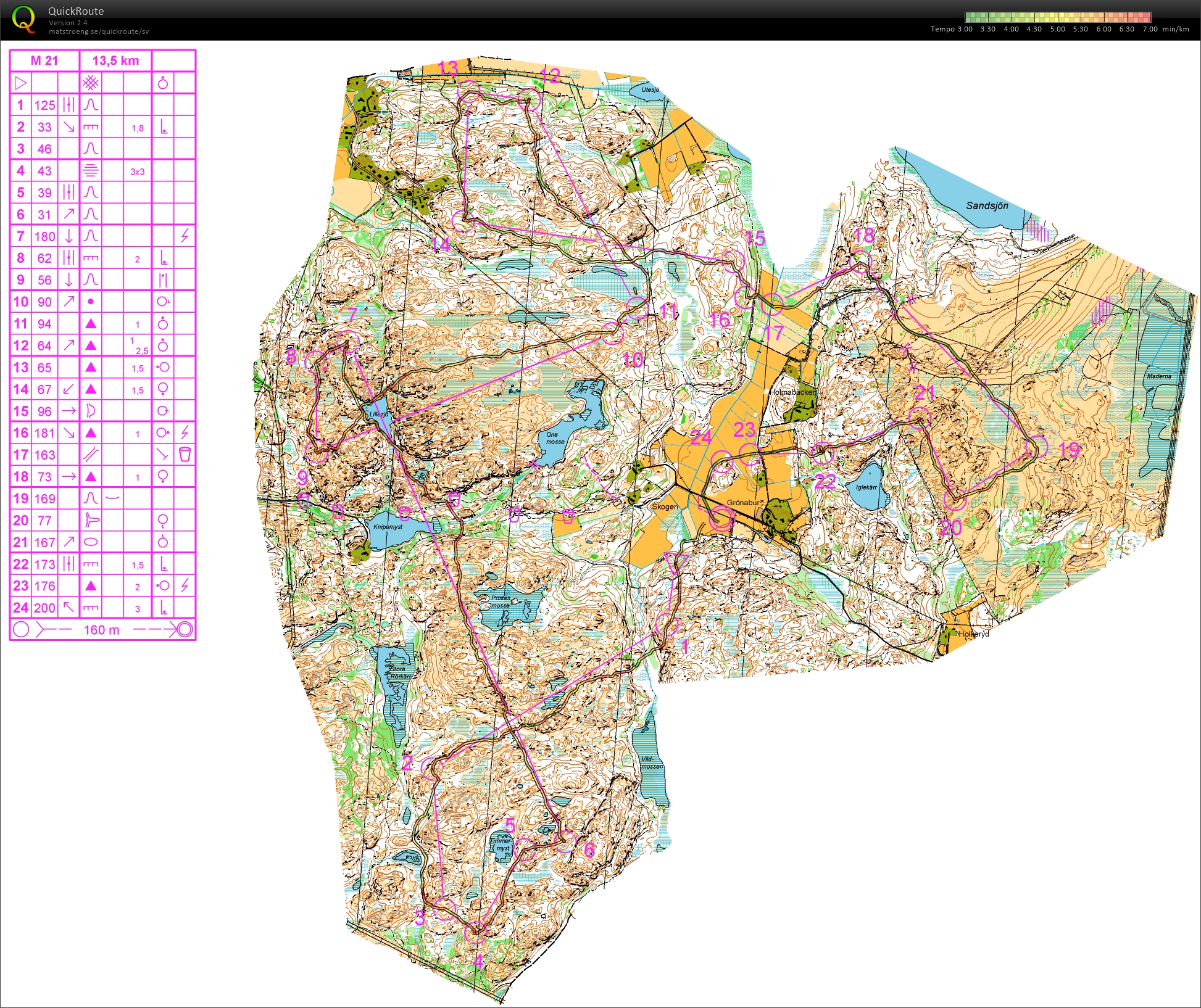The image size is (1201, 1008).
Task: Click the boulder triangle in row 11
Action: (91, 323)
